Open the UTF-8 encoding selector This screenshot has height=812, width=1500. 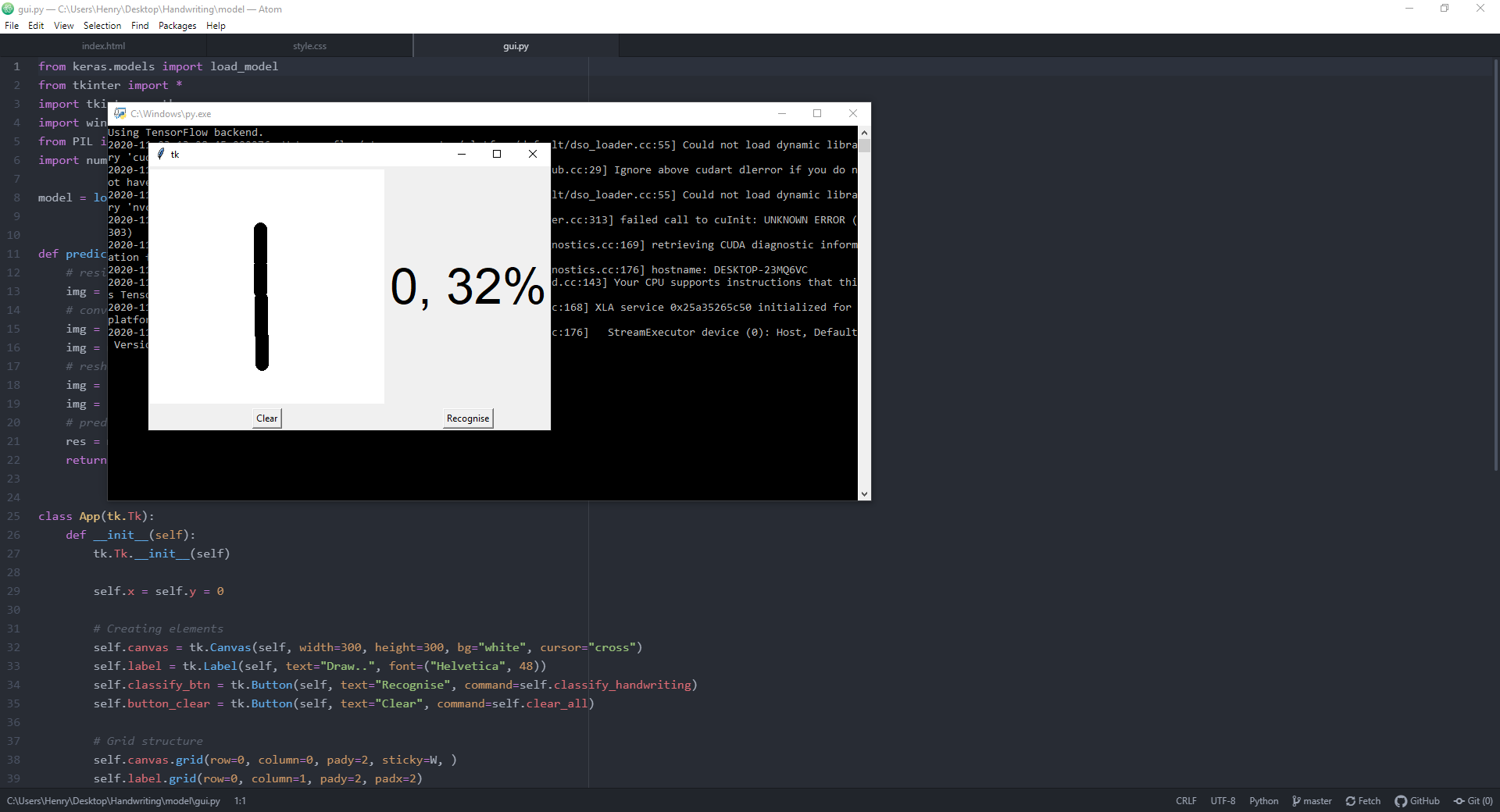point(1223,801)
